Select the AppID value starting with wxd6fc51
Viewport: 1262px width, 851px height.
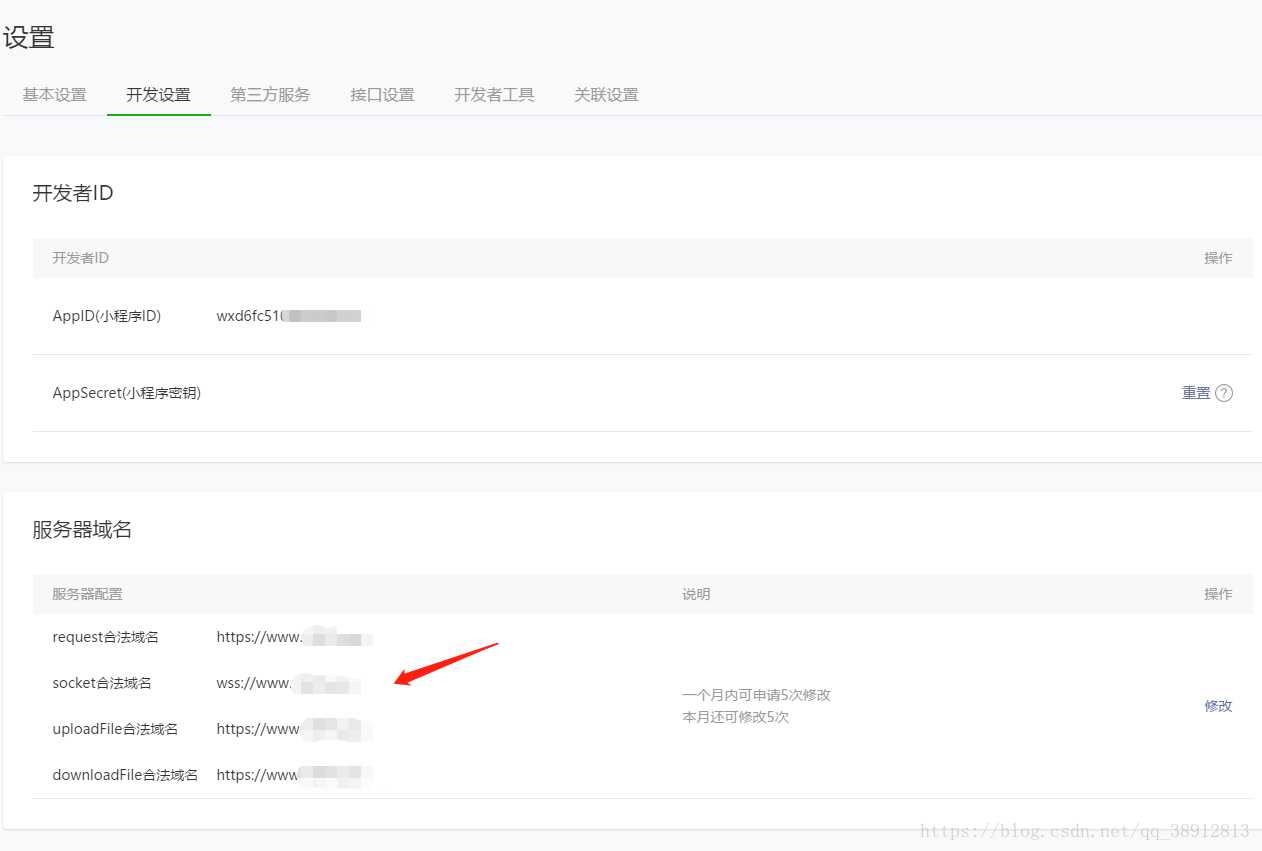tap(288, 316)
